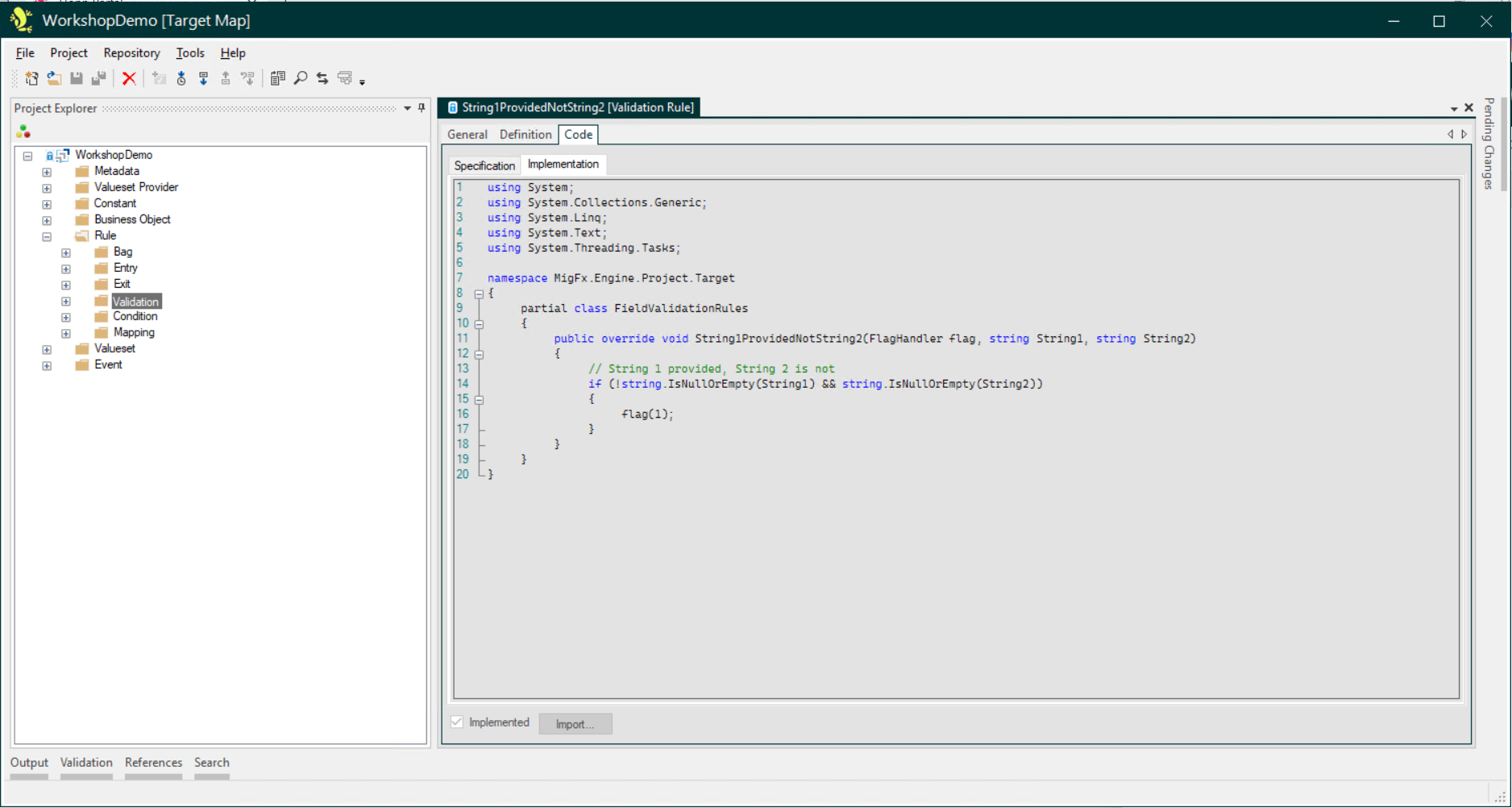Screen dimensions: 1512x808
Task: Delete the selected item with the red X
Action: [x=129, y=78]
